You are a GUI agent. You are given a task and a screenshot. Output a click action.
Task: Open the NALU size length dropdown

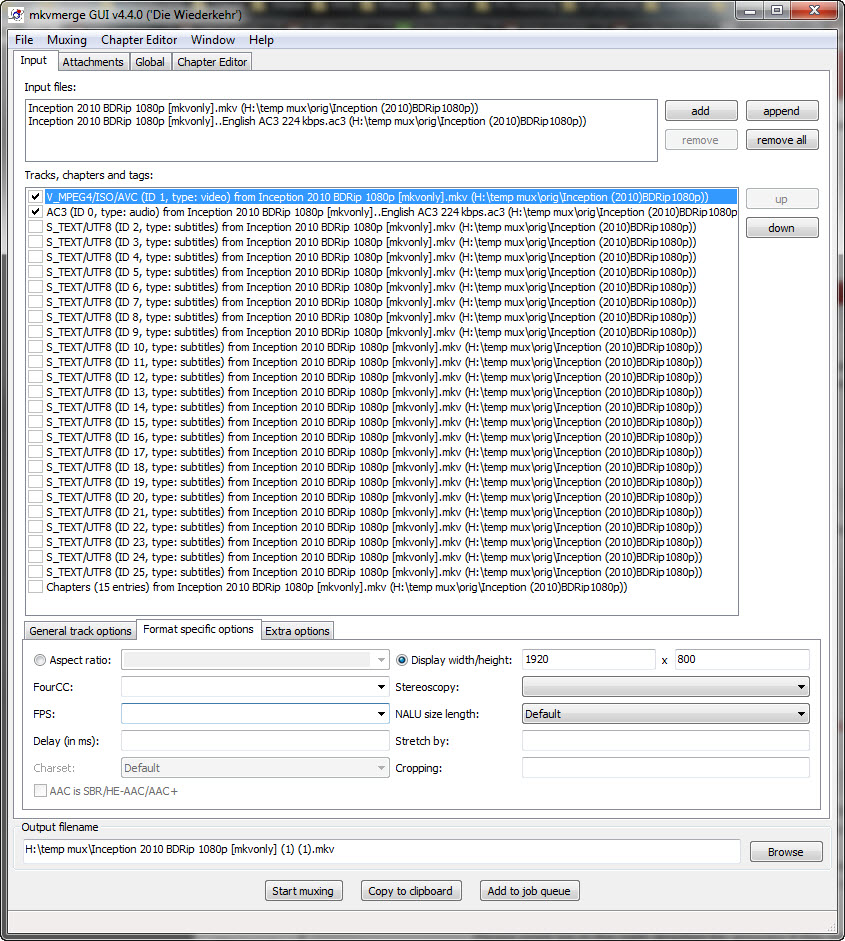point(801,714)
